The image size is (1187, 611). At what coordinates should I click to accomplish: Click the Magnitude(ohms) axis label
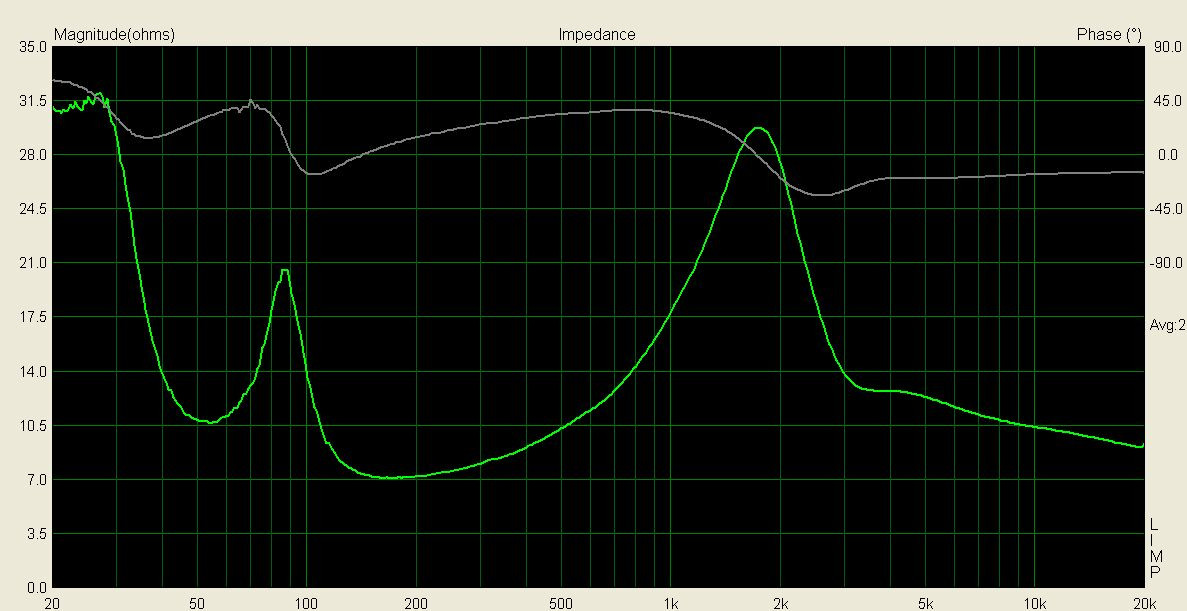pyautogui.click(x=114, y=34)
